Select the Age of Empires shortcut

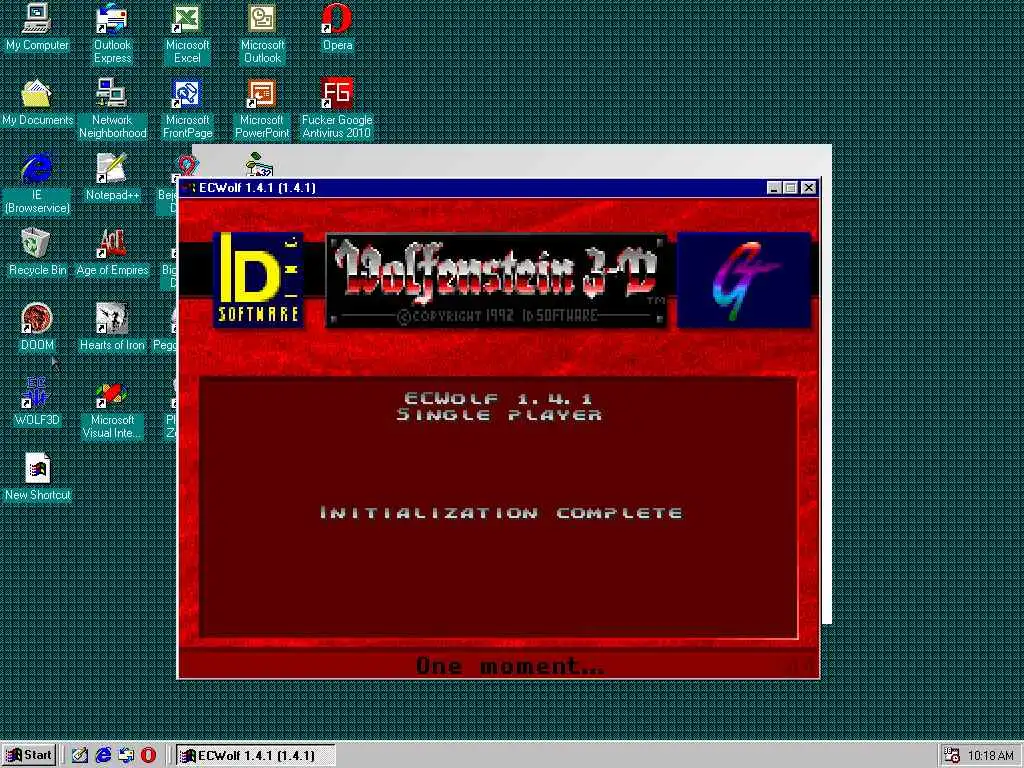tap(112, 252)
